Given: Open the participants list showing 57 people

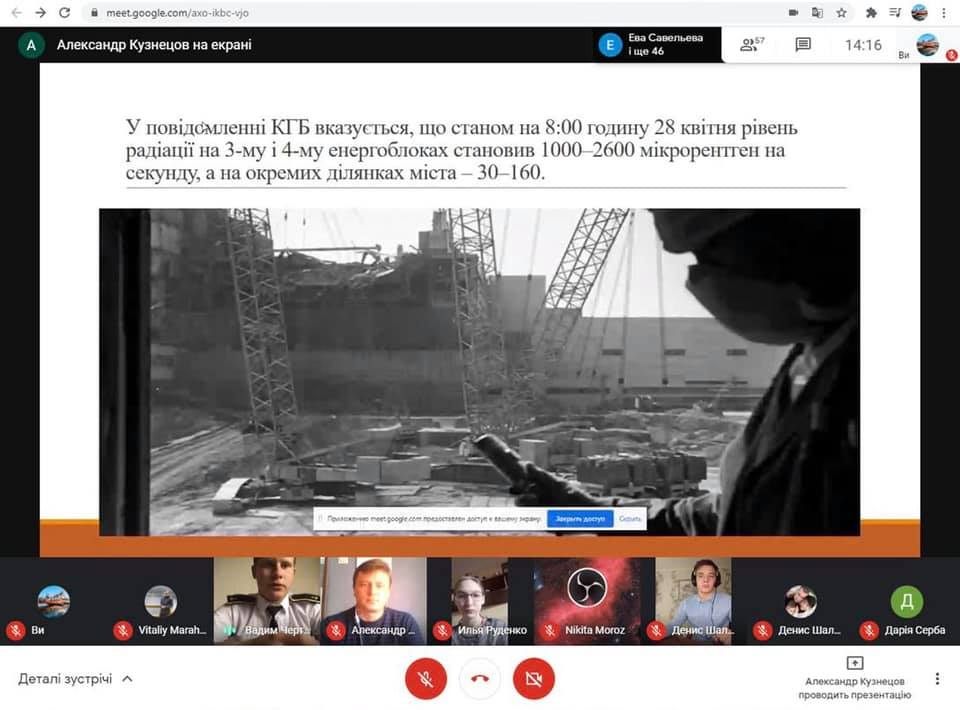Looking at the screenshot, I should (x=751, y=44).
